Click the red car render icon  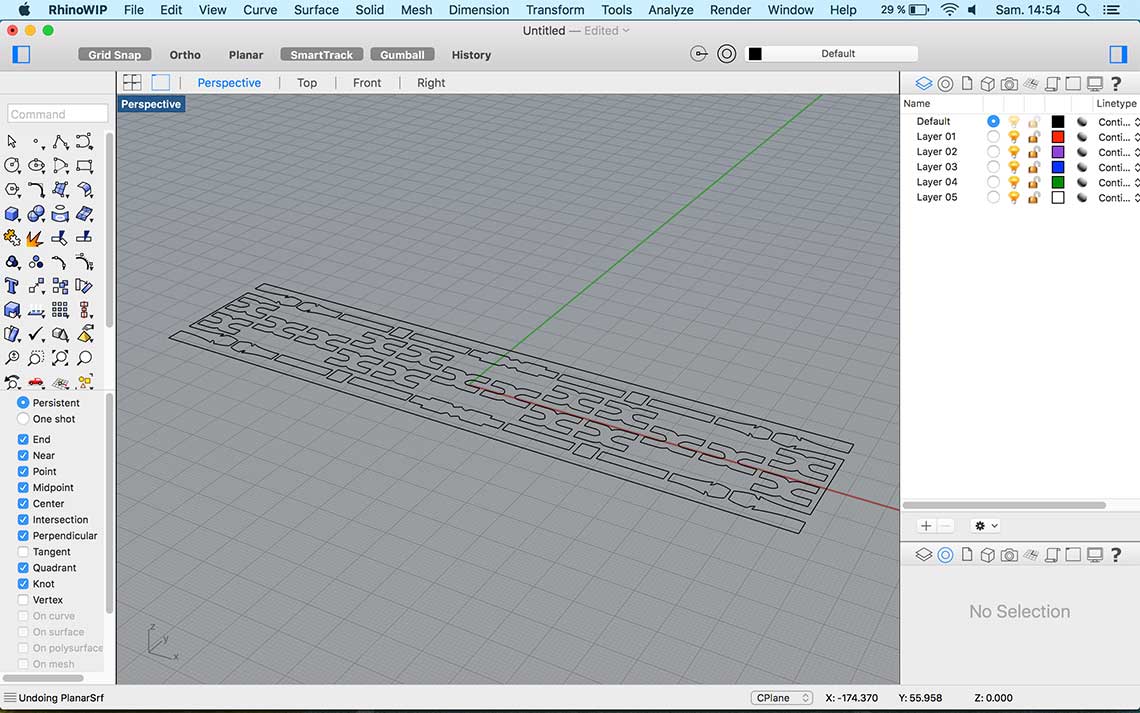click(36, 382)
